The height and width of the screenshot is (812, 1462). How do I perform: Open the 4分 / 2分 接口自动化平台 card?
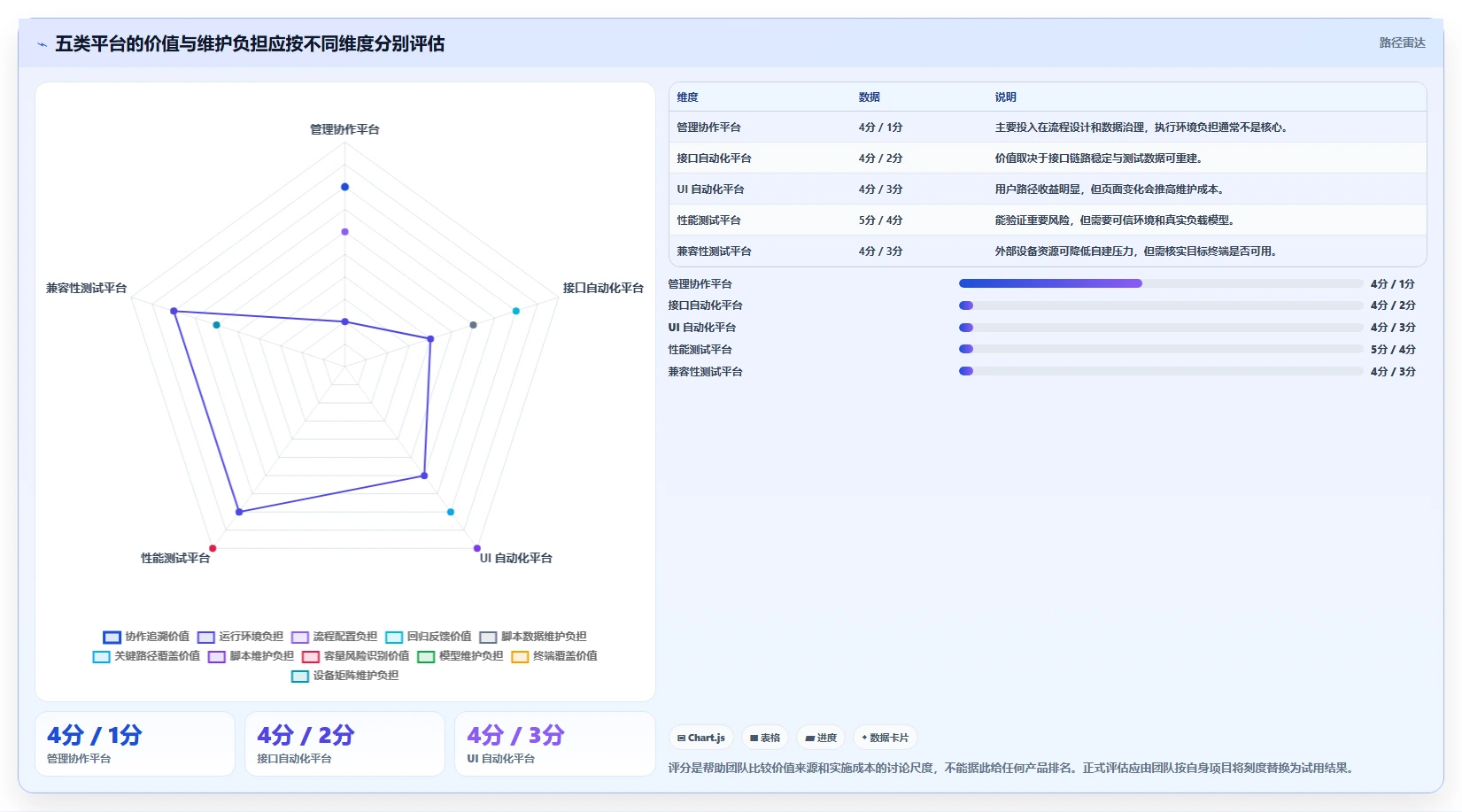pos(344,744)
